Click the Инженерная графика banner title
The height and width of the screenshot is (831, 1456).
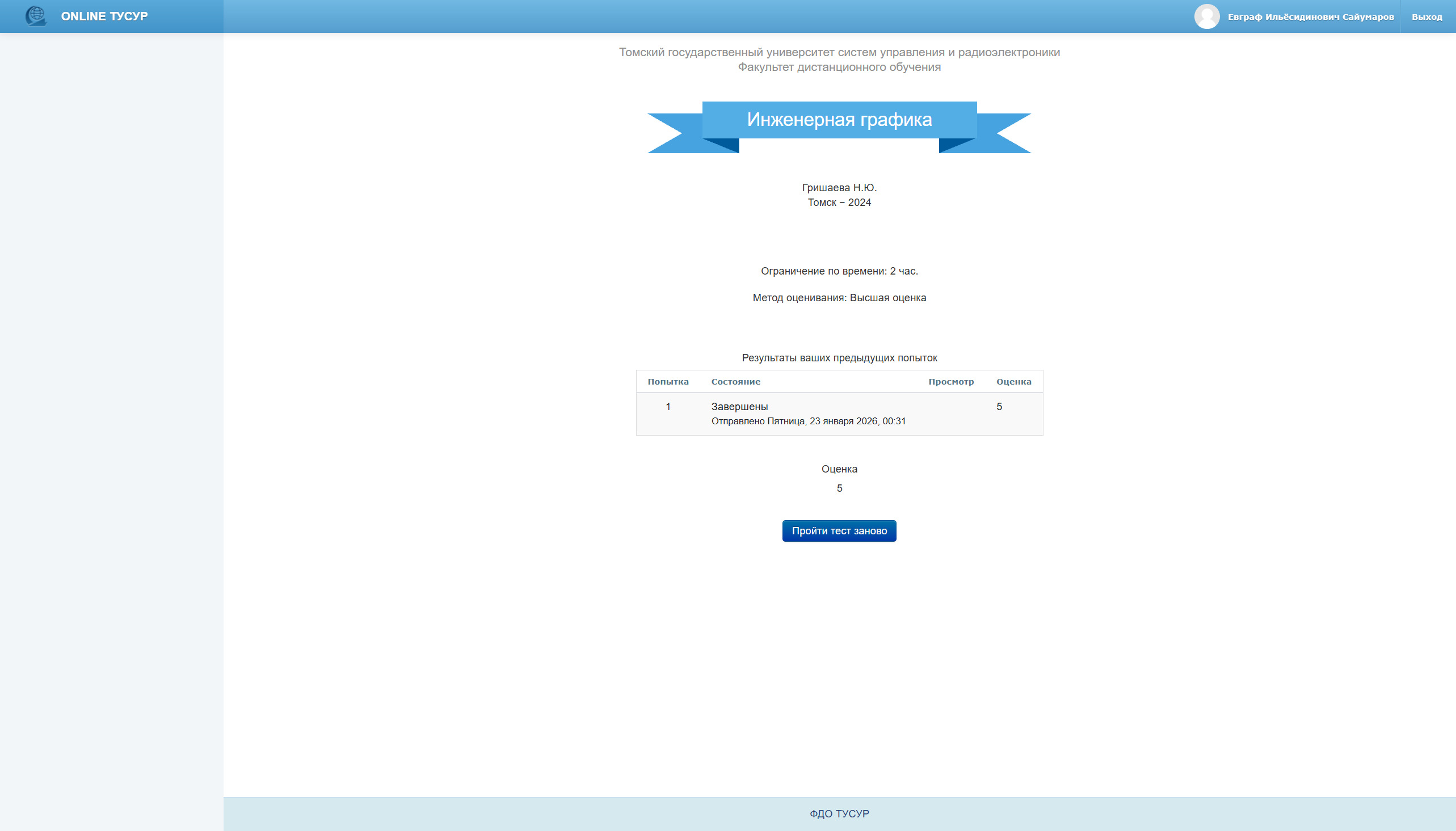839,120
